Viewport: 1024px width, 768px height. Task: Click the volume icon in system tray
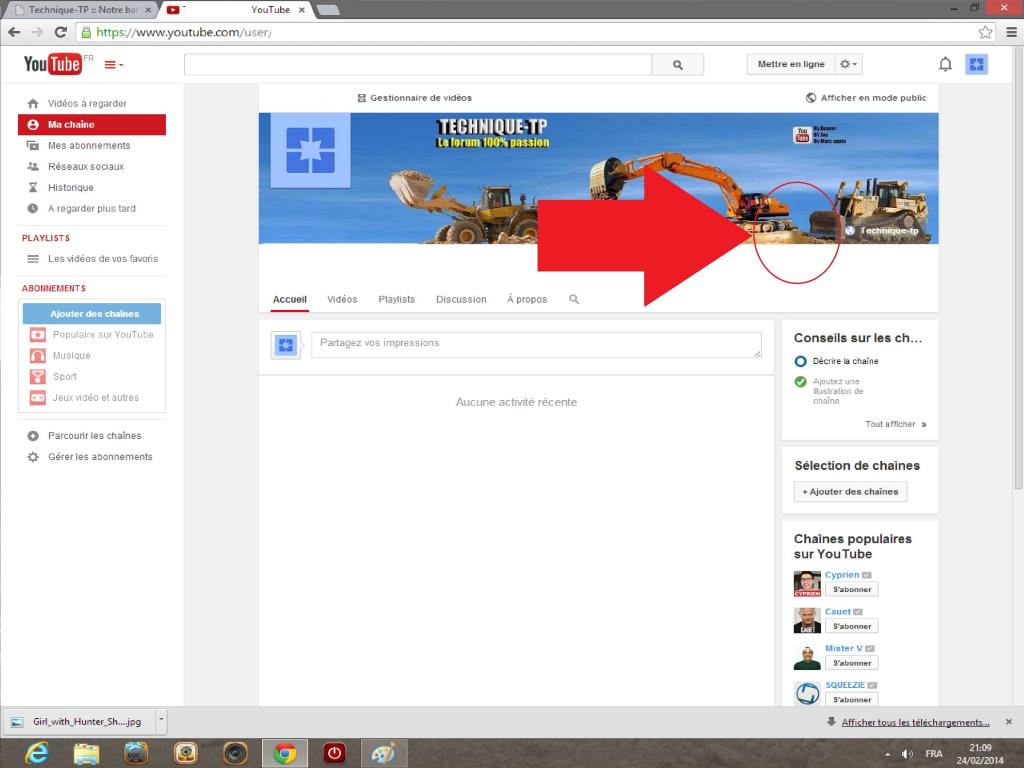[907, 754]
